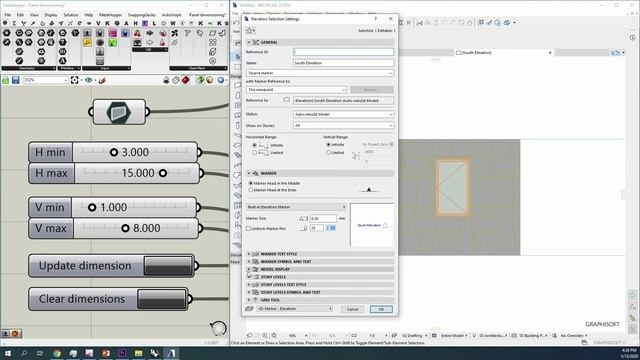Open The viewpoint dropdown
Image resolution: width=640 pixels, height=360 pixels.
(296, 89)
